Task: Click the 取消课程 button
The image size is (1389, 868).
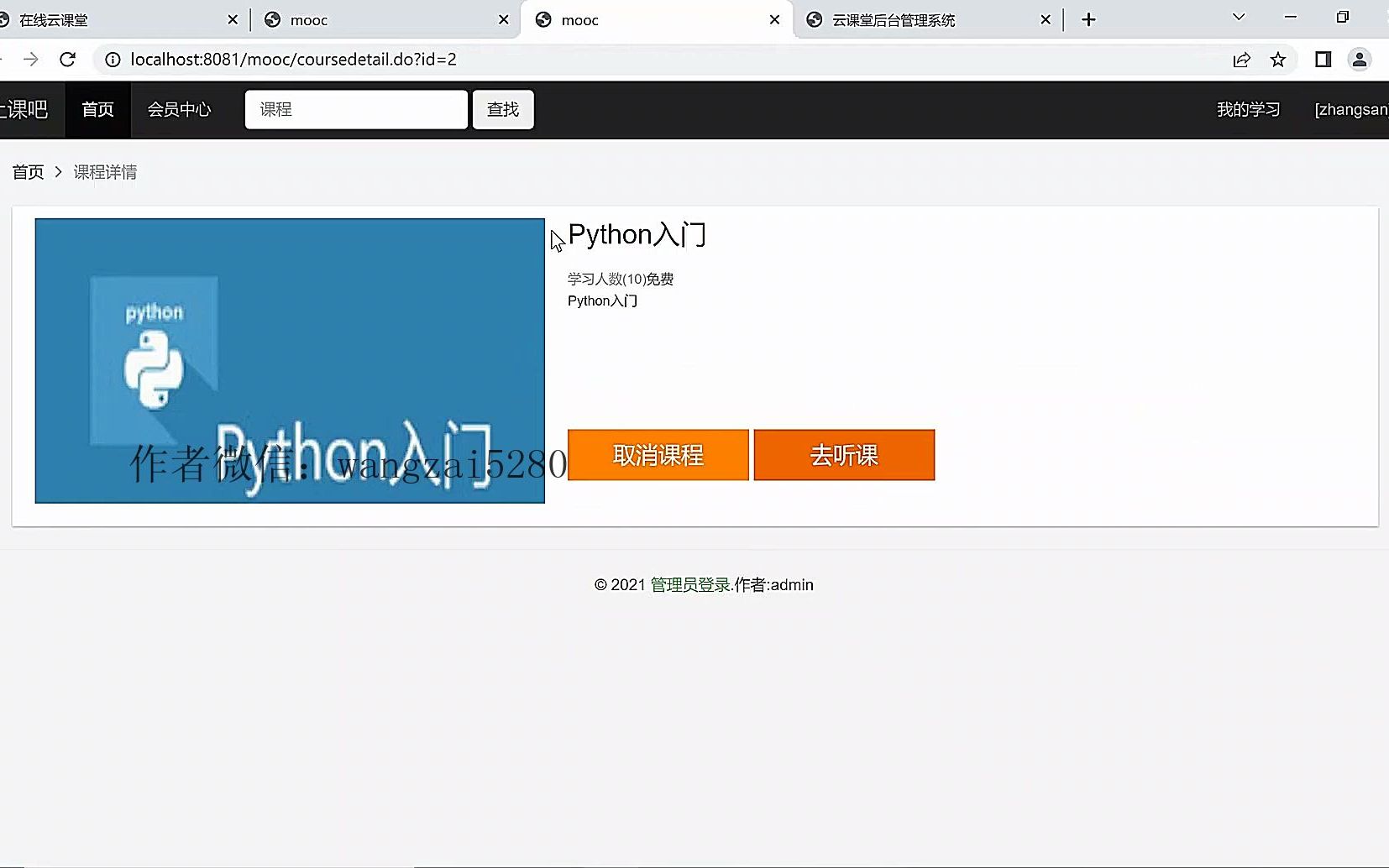Action: (x=658, y=454)
